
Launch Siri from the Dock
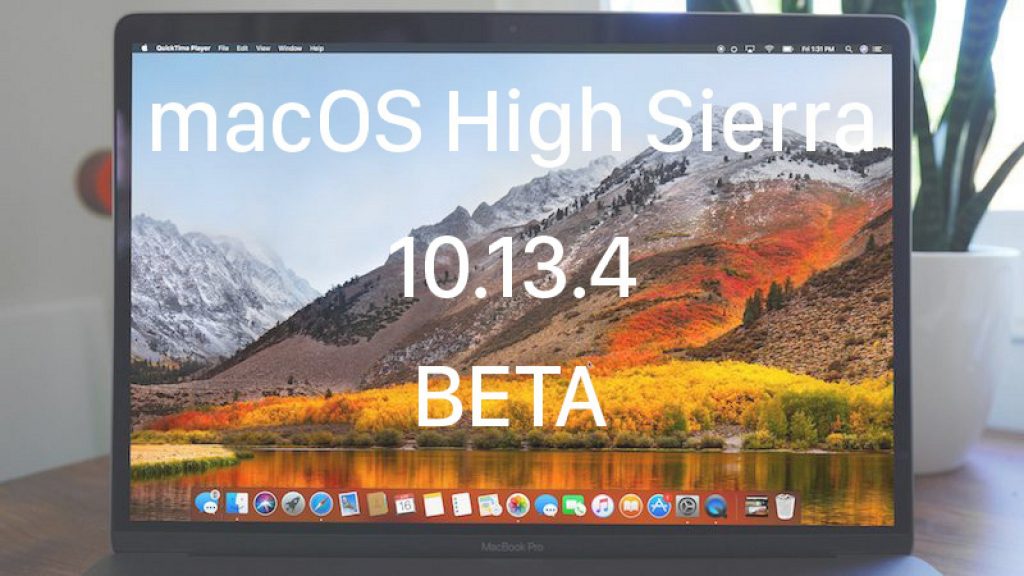click(x=264, y=504)
